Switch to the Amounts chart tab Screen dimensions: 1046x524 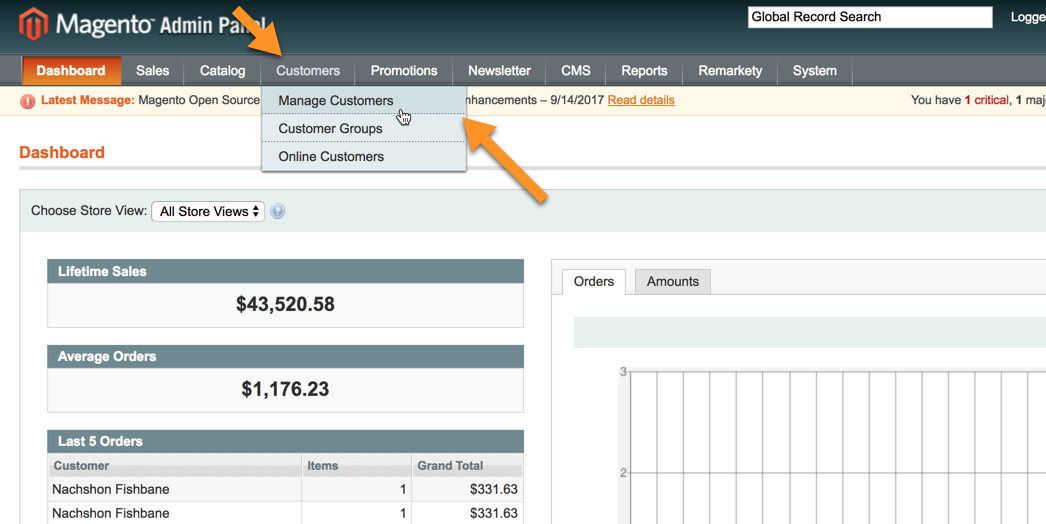[x=672, y=282]
